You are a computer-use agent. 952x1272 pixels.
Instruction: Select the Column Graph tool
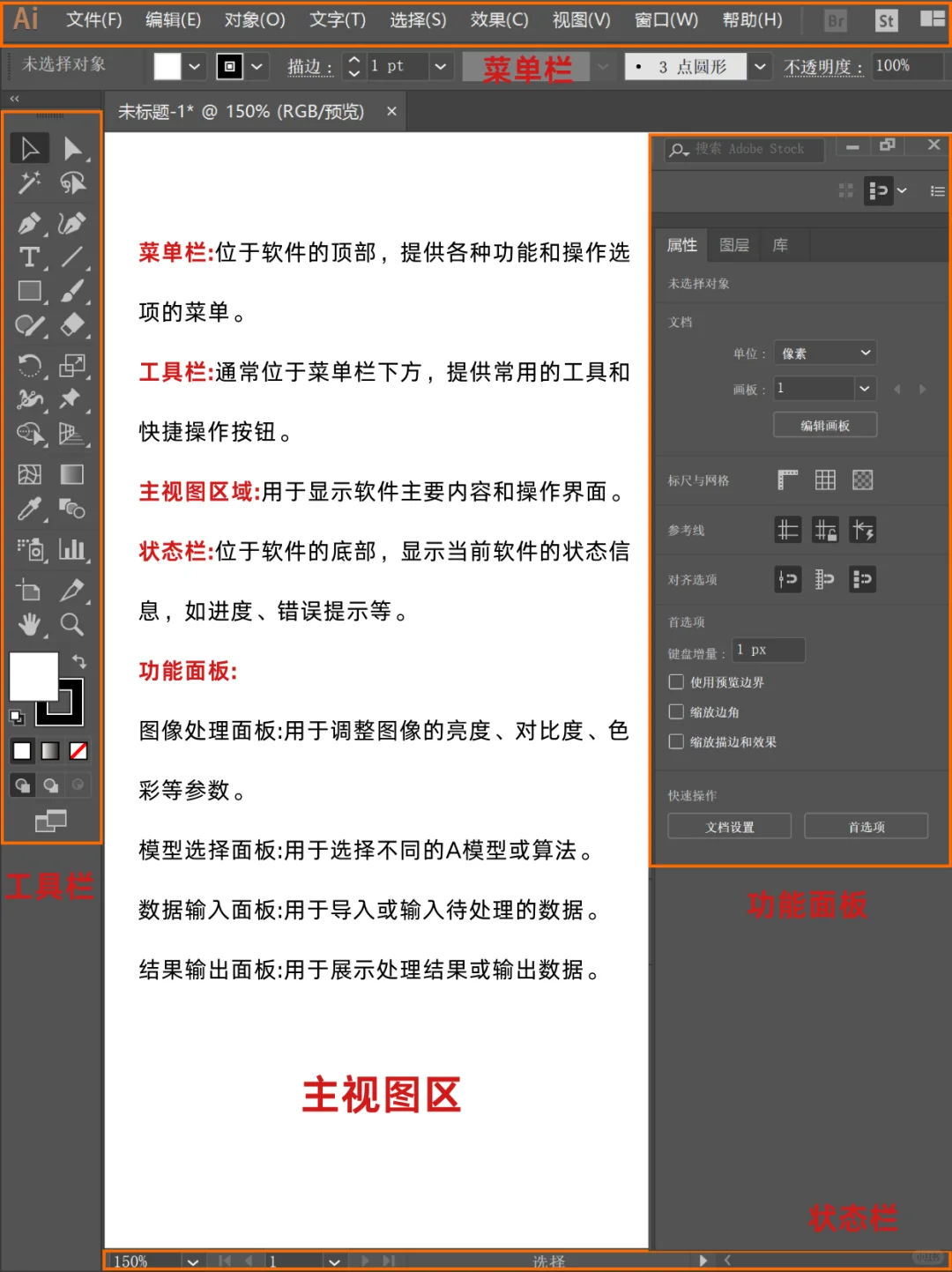tap(72, 550)
